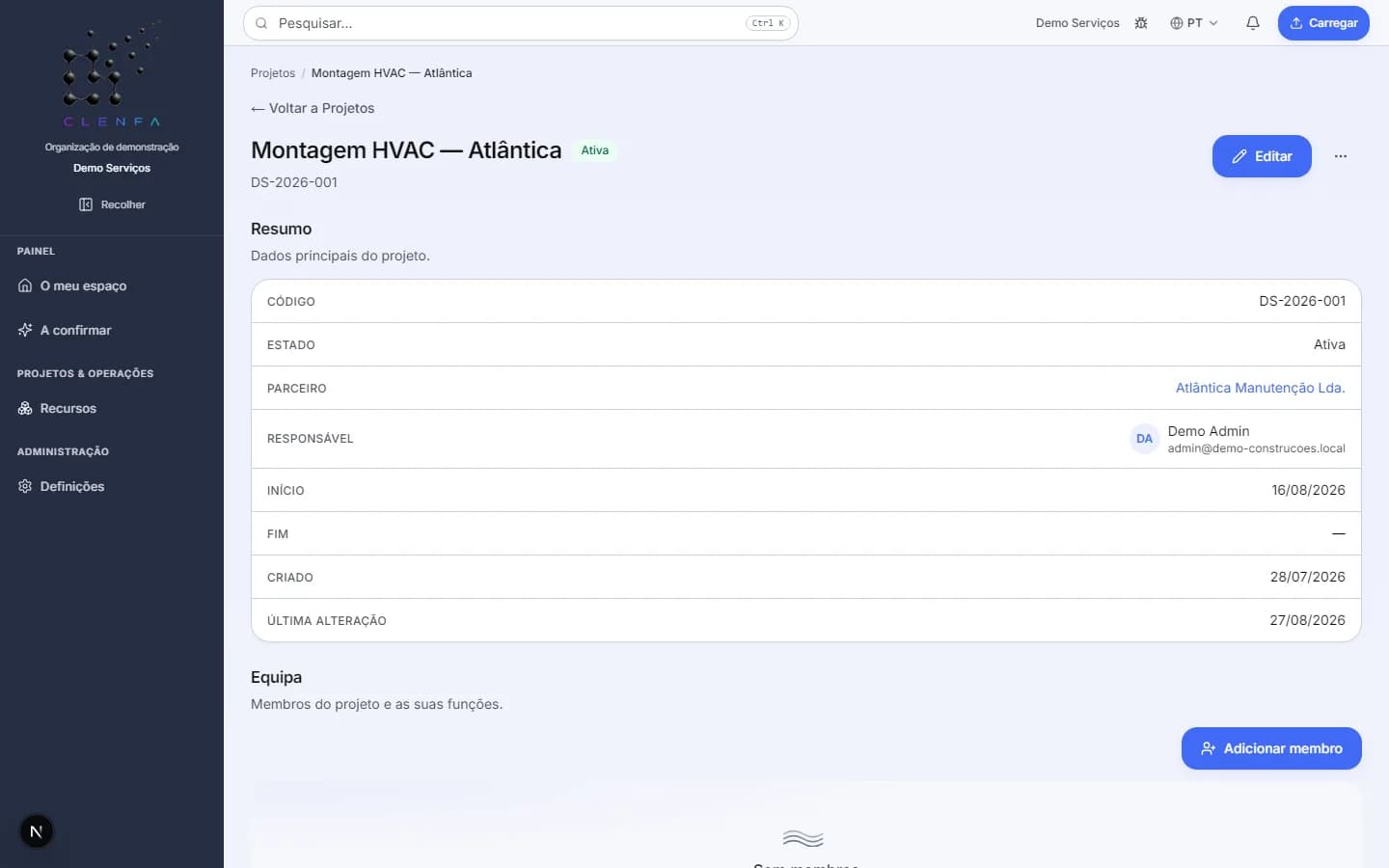Open A confirmar section
The image size is (1389, 868).
pos(112,330)
